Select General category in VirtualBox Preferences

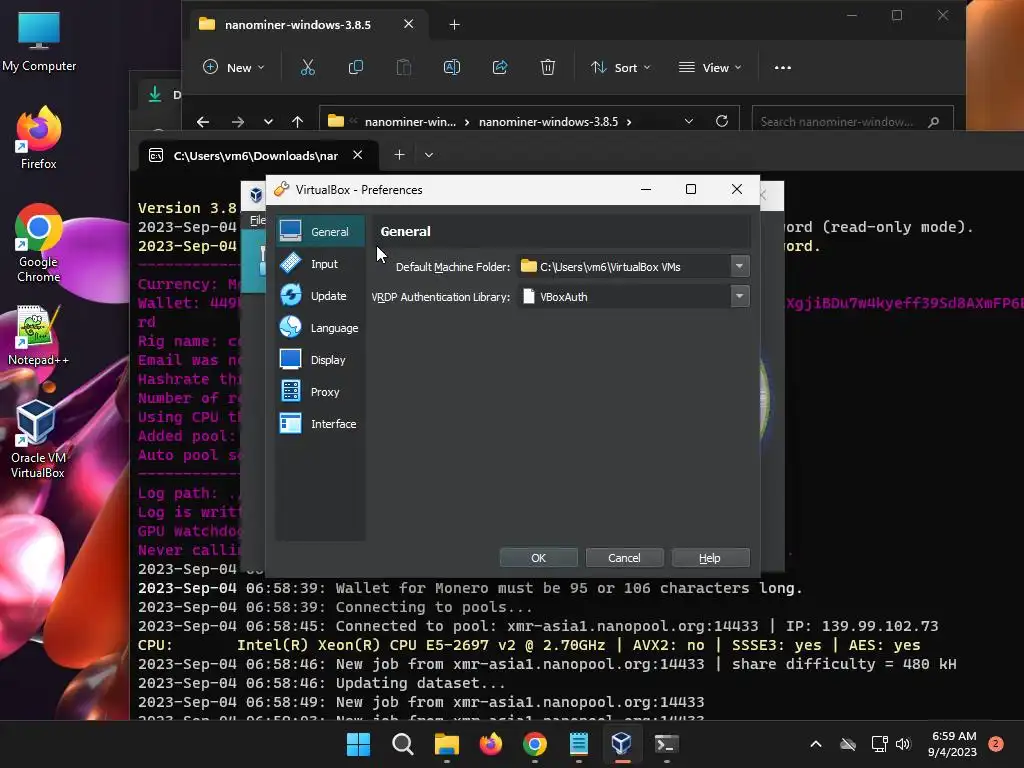(x=319, y=231)
